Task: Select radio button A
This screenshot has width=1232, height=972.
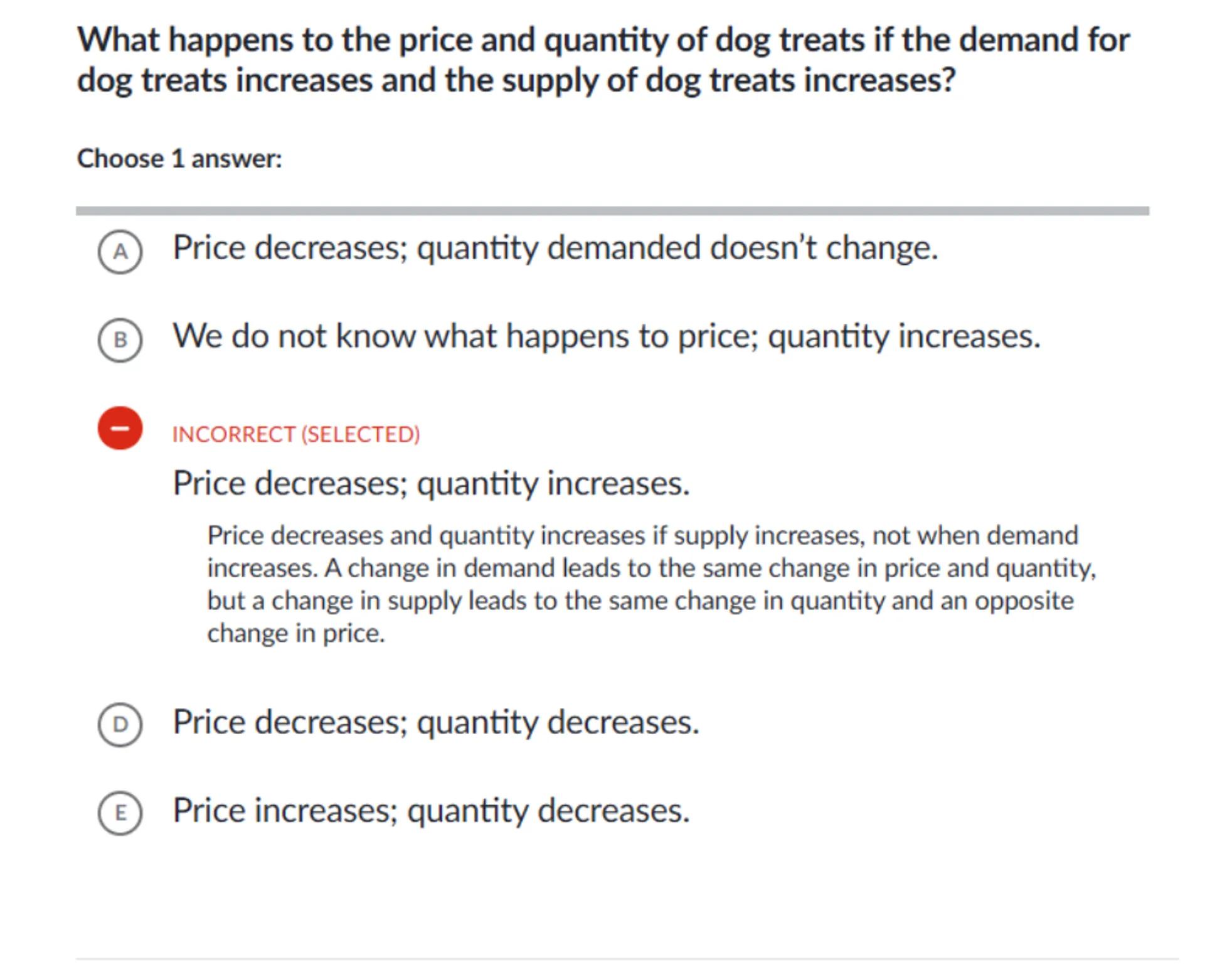Action: pos(120,252)
